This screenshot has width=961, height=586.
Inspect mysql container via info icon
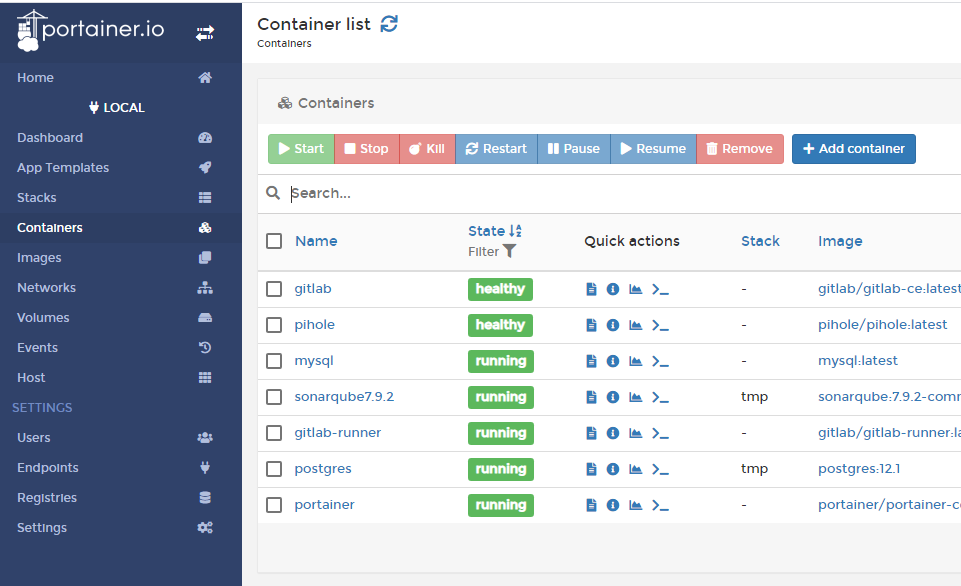point(613,361)
